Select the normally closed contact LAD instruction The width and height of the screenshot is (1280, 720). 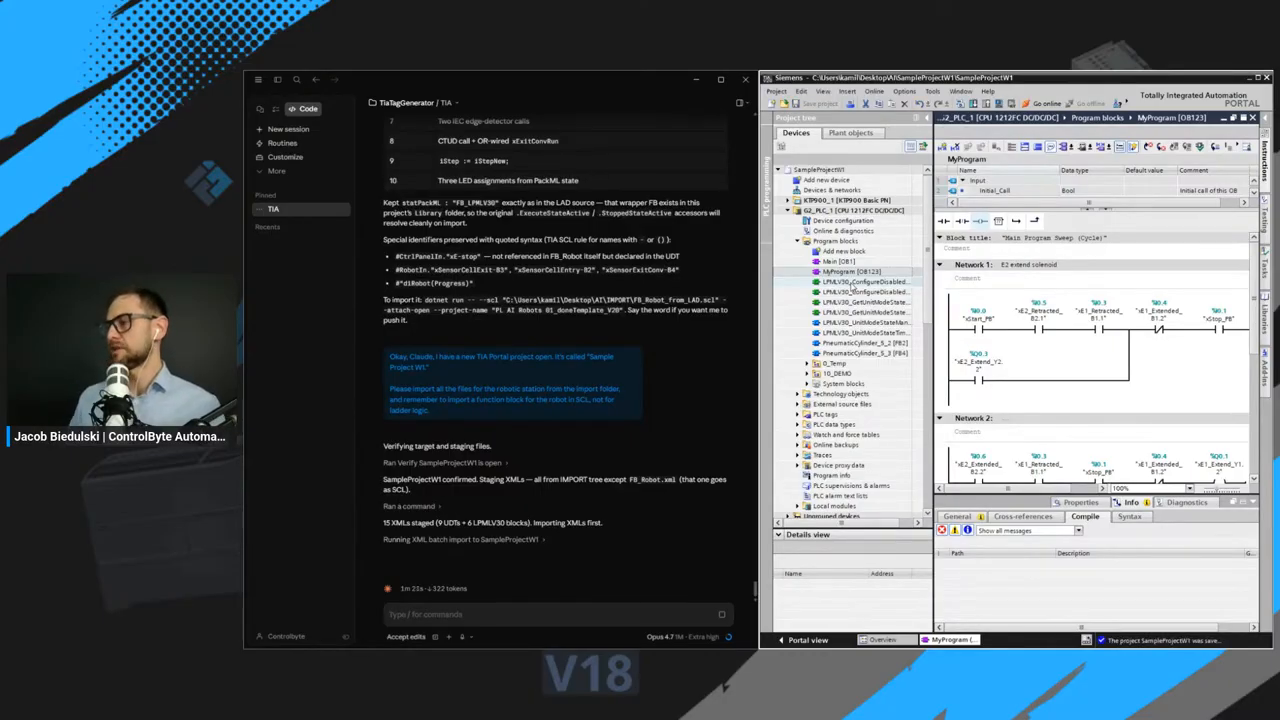coord(961,221)
